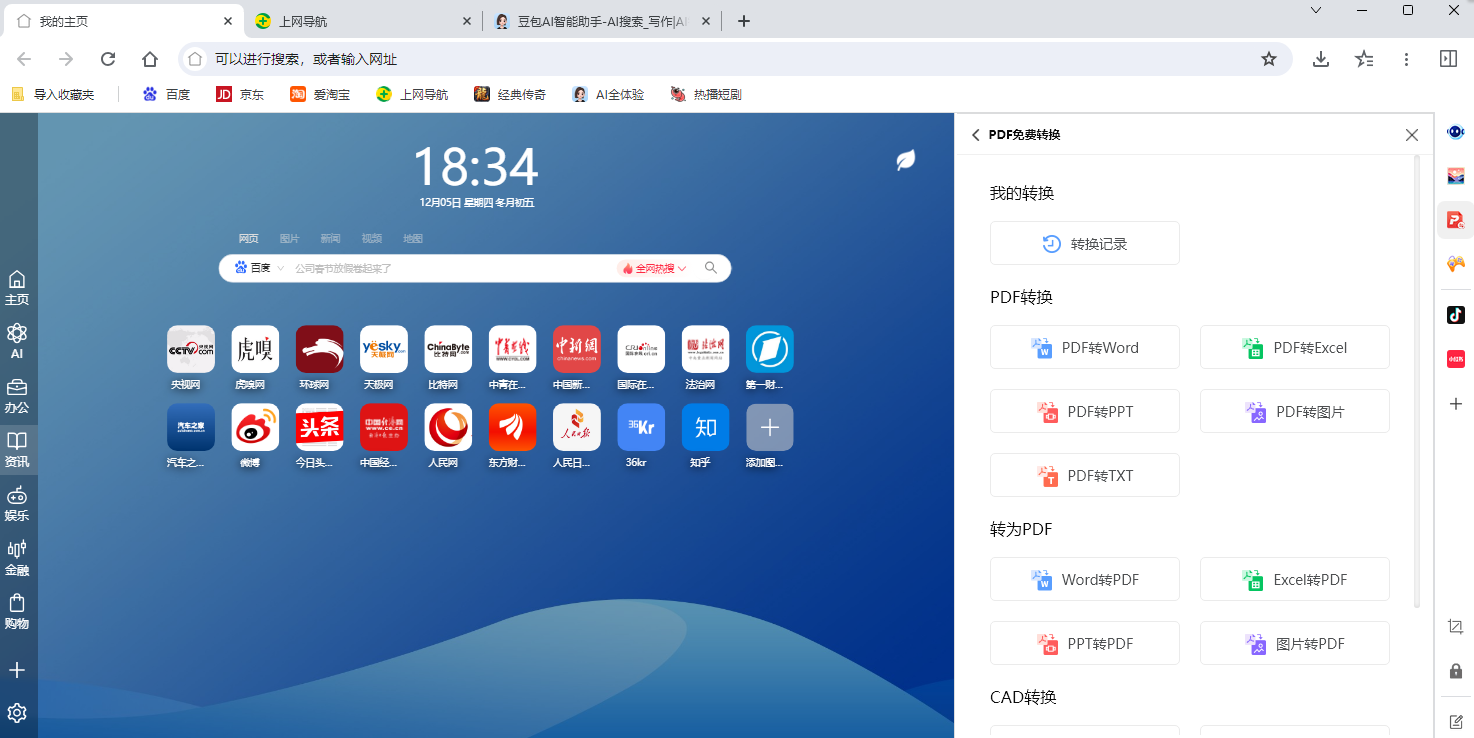This screenshot has height=738, width=1474.
Task: Open the 金融 left sidebar item
Action: click(17, 558)
